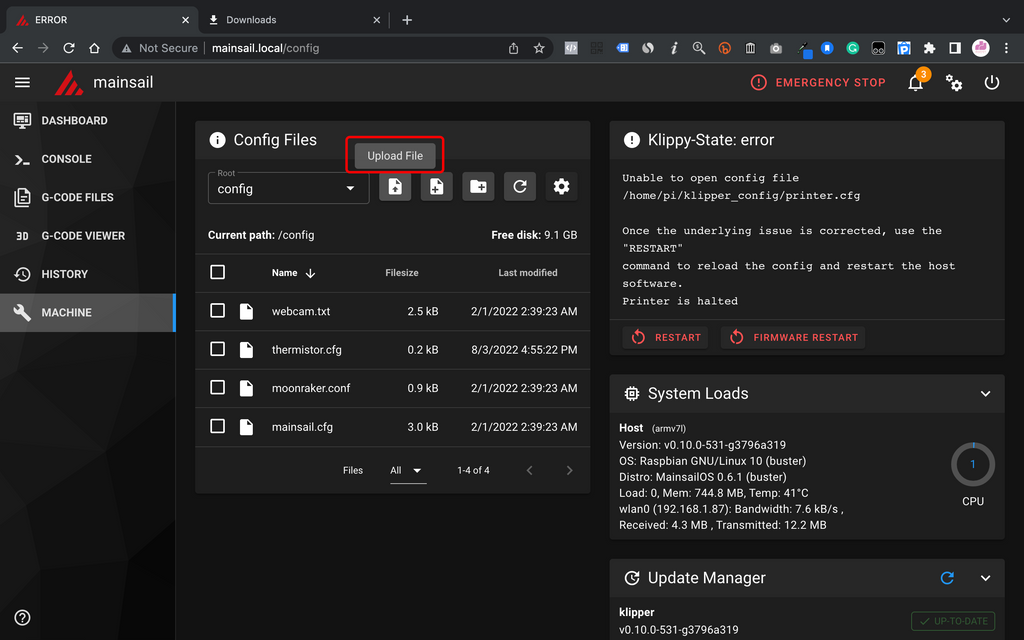
Task: Click the Grammarly extension icon
Action: click(x=852, y=48)
